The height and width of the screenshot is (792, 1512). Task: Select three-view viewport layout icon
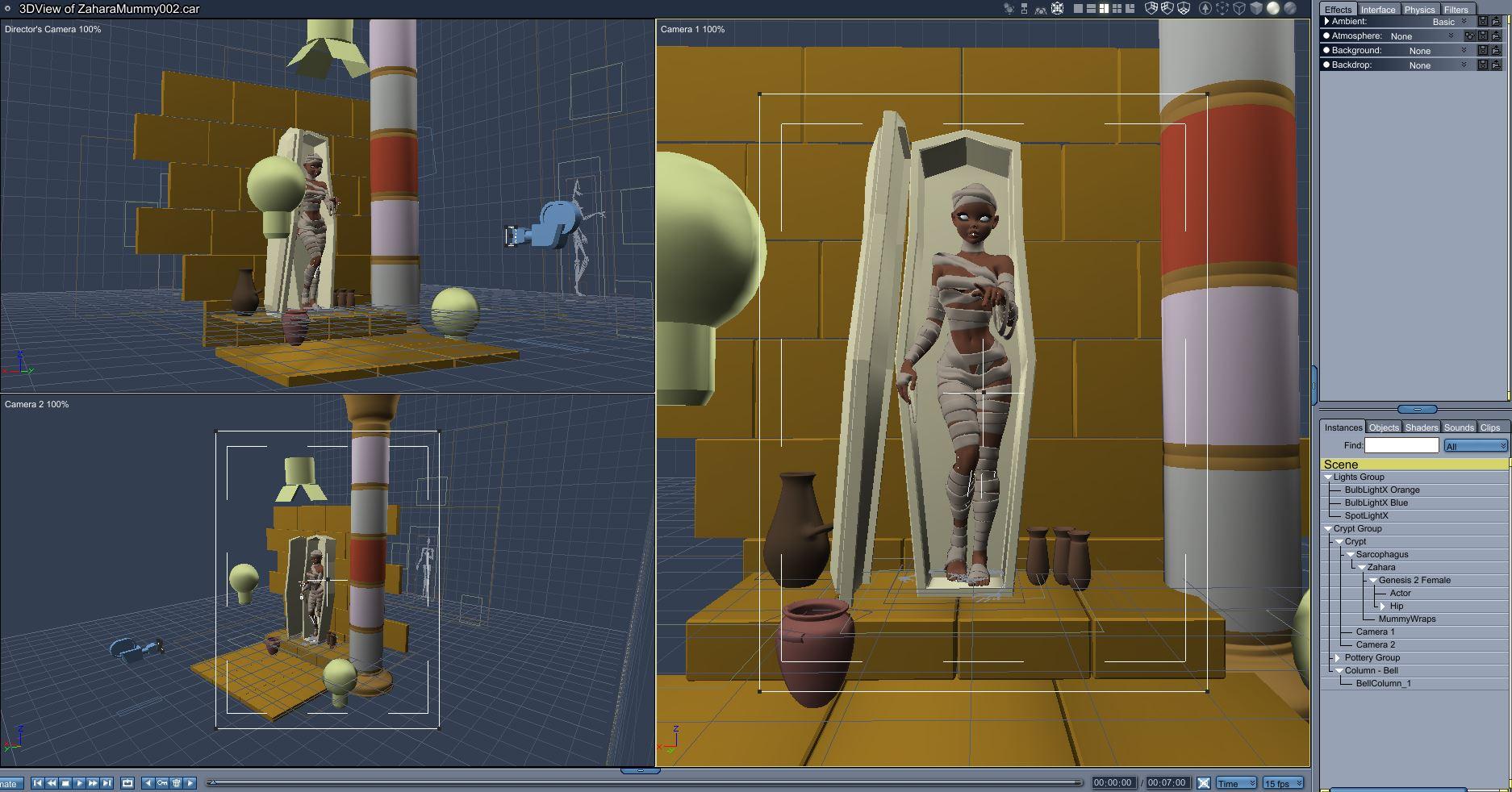click(x=1104, y=8)
